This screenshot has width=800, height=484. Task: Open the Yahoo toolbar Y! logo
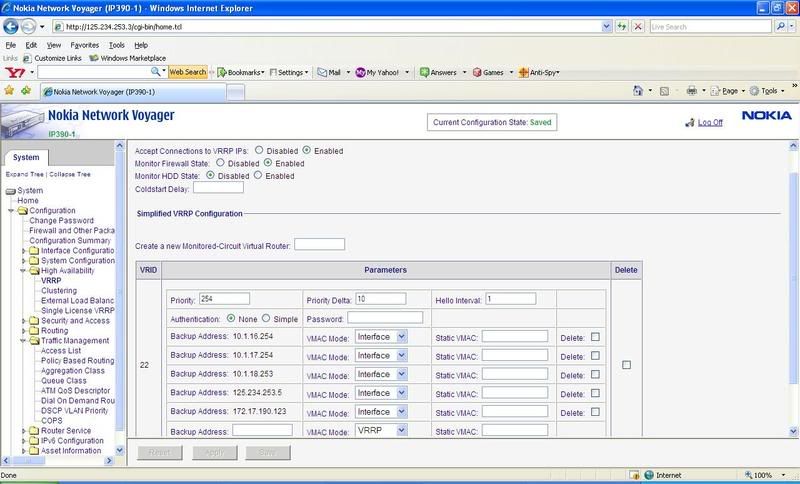(x=15, y=72)
